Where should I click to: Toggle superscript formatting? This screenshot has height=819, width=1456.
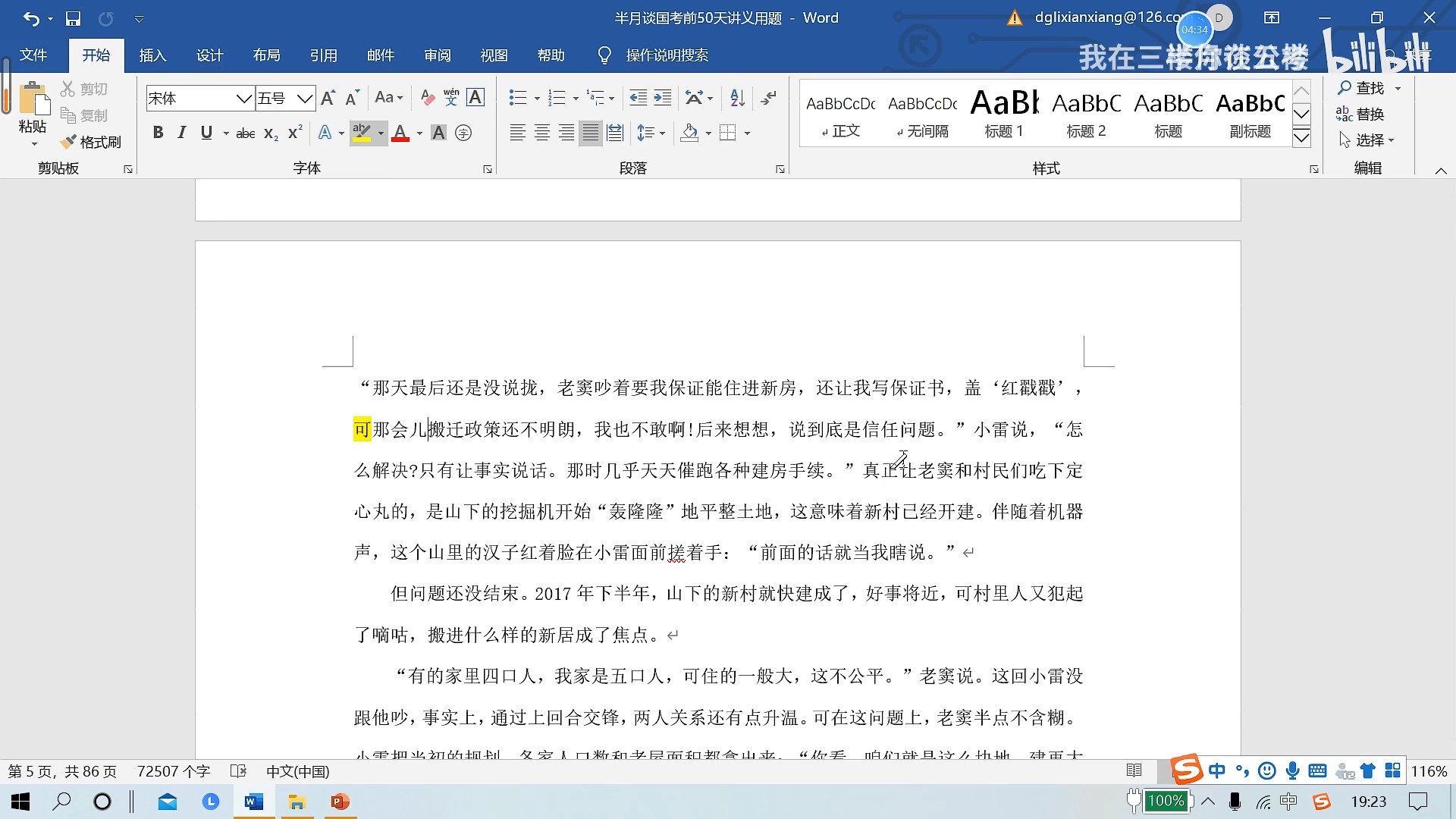click(x=295, y=133)
